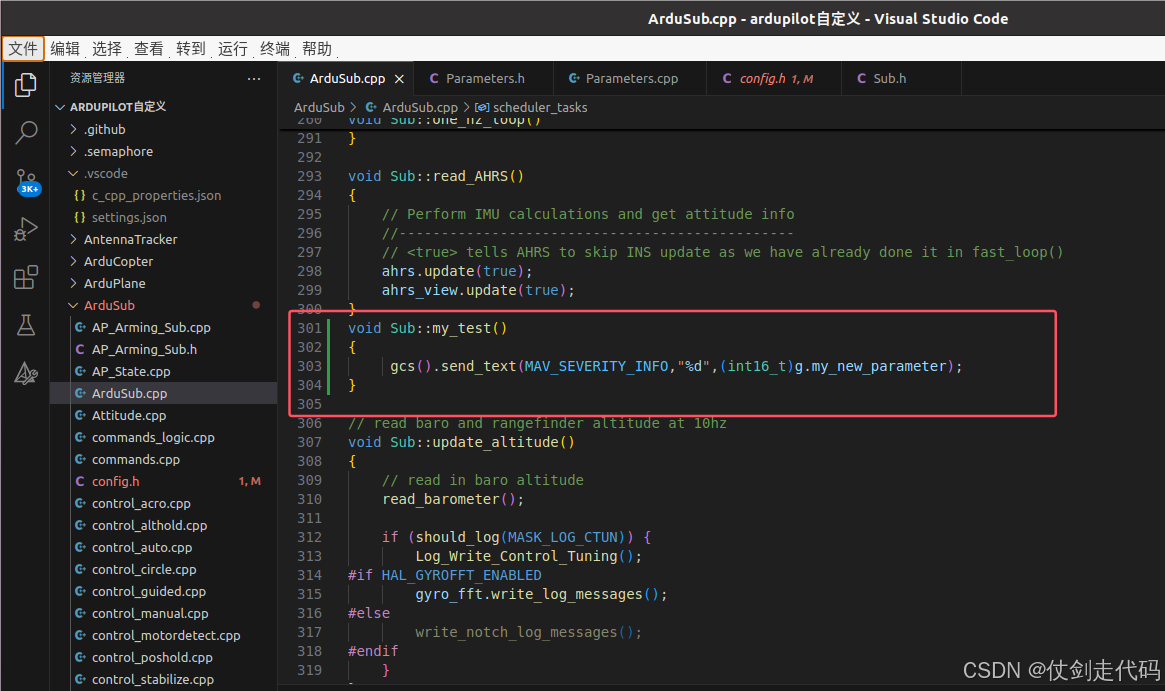Screen dimensions: 1165x691
Task: Open the CMake Tools view at bottom
Action: pyautogui.click(x=25, y=372)
